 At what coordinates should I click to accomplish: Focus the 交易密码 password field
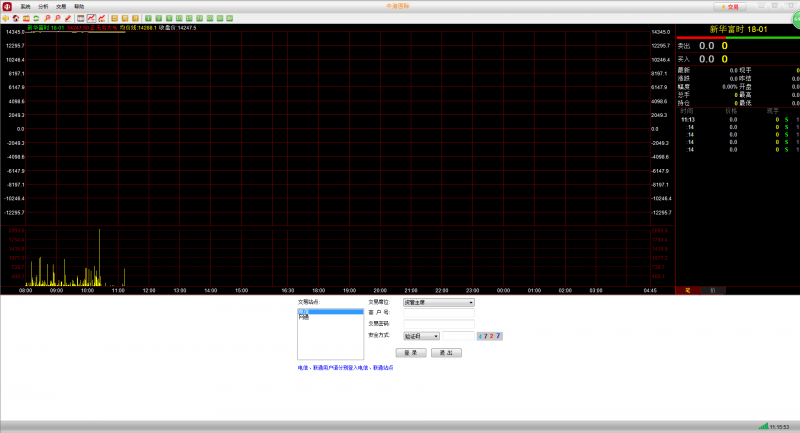point(439,324)
